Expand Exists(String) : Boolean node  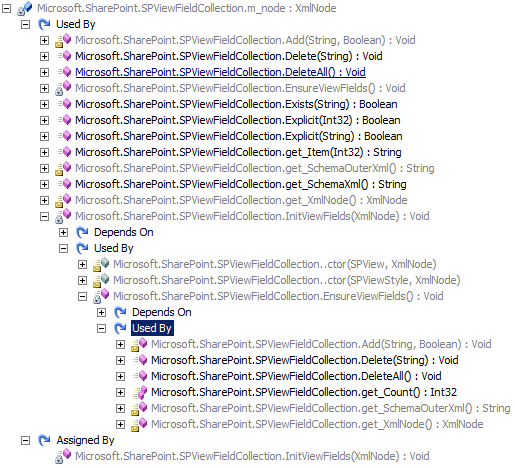pos(44,104)
